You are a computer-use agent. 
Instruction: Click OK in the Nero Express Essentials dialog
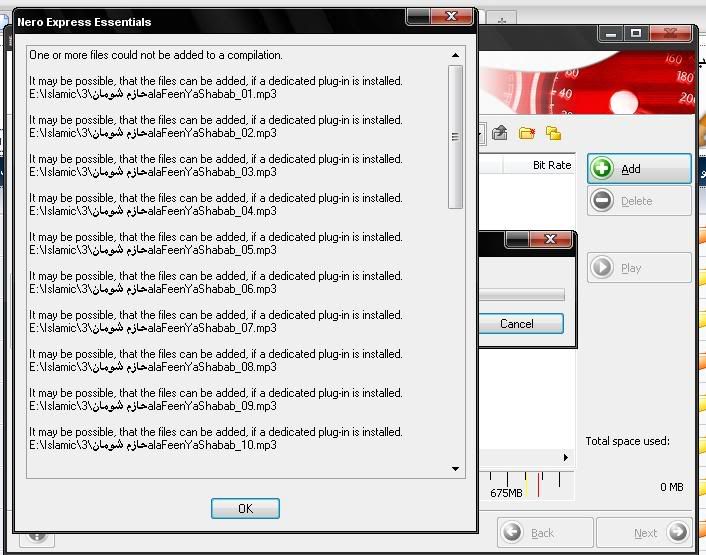(x=245, y=508)
